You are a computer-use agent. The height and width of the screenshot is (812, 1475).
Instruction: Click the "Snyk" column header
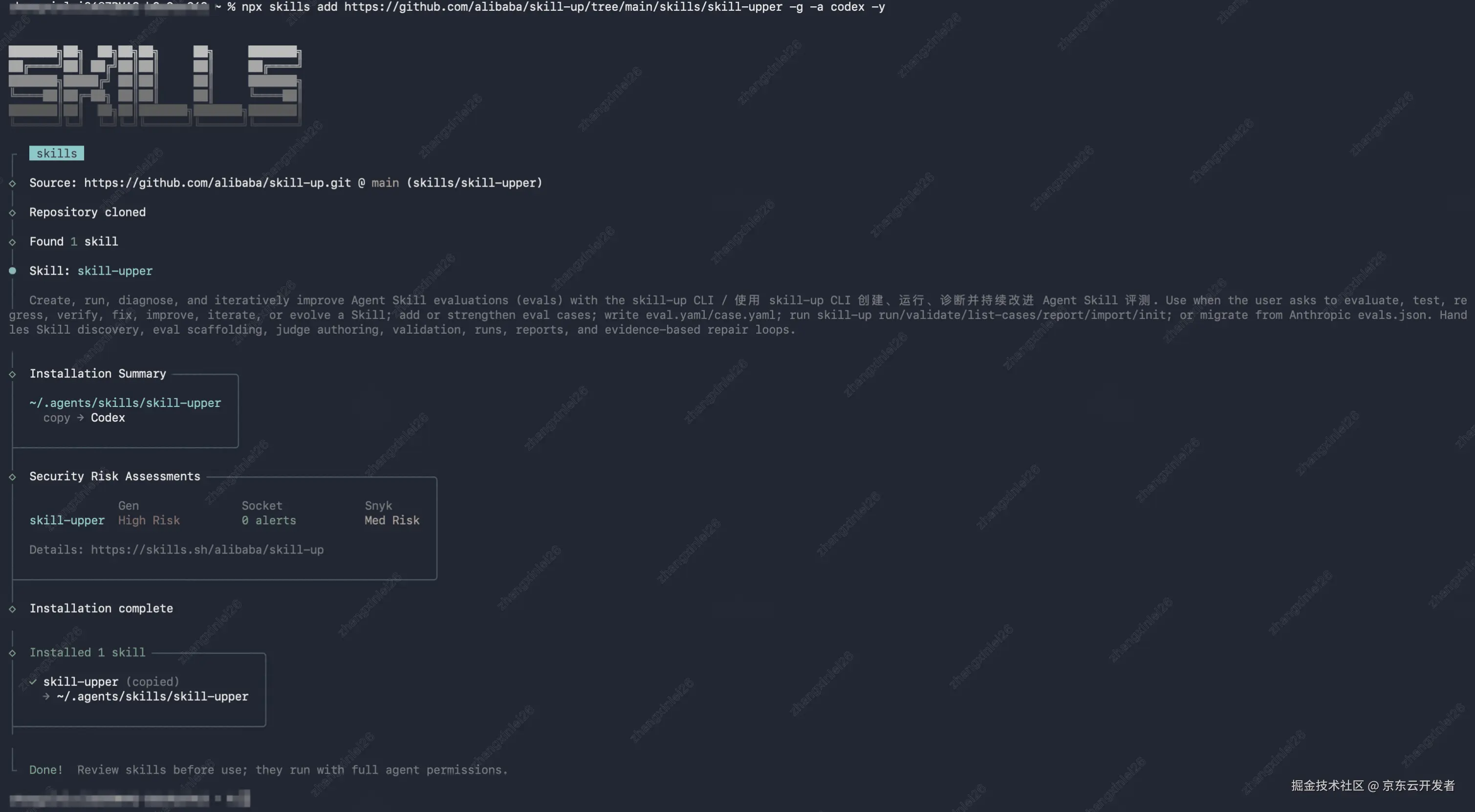pyautogui.click(x=378, y=506)
